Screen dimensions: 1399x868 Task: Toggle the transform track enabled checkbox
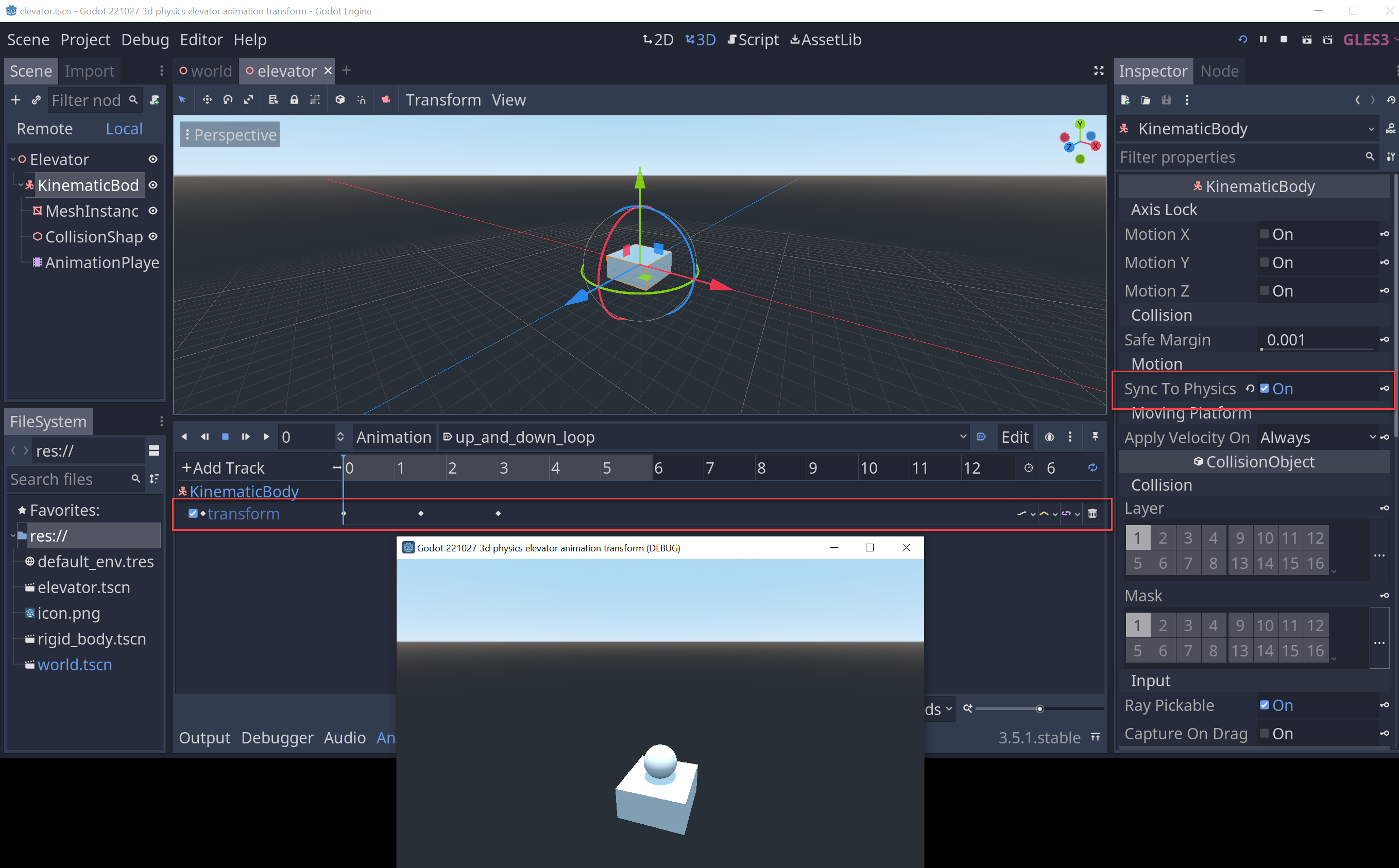click(x=193, y=513)
